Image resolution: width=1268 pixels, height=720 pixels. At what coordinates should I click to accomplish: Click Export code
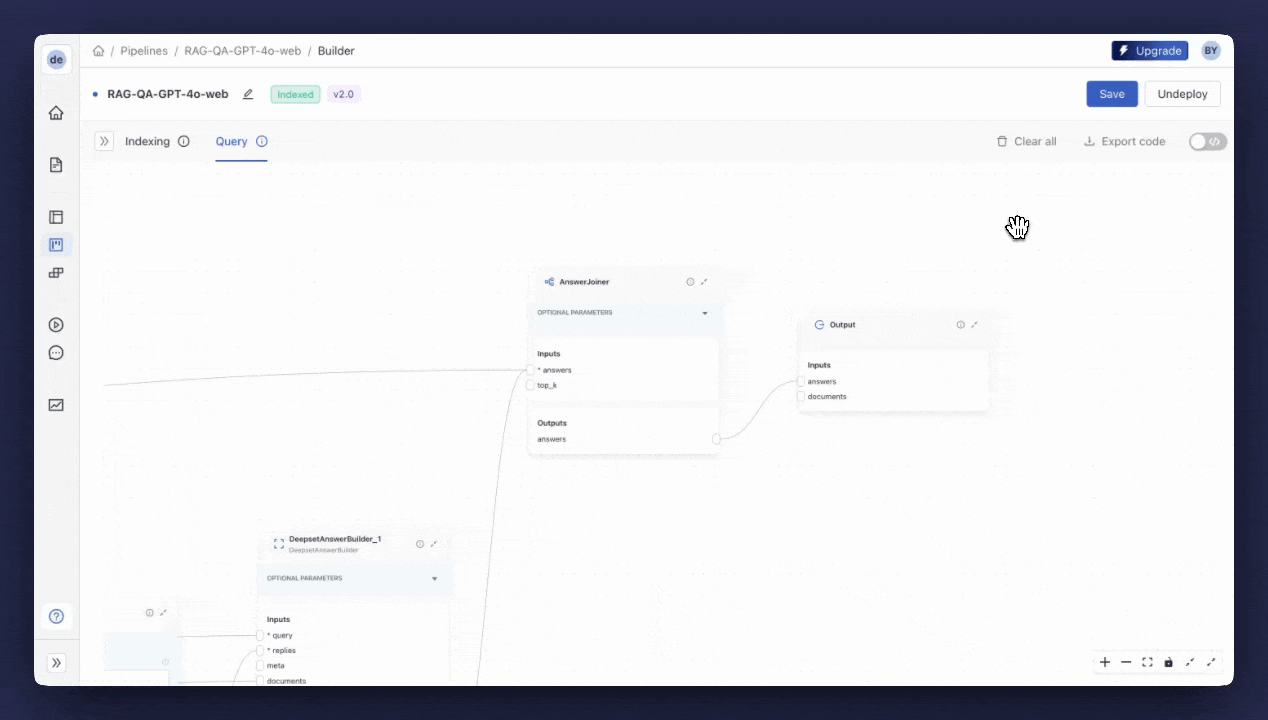tap(1124, 142)
